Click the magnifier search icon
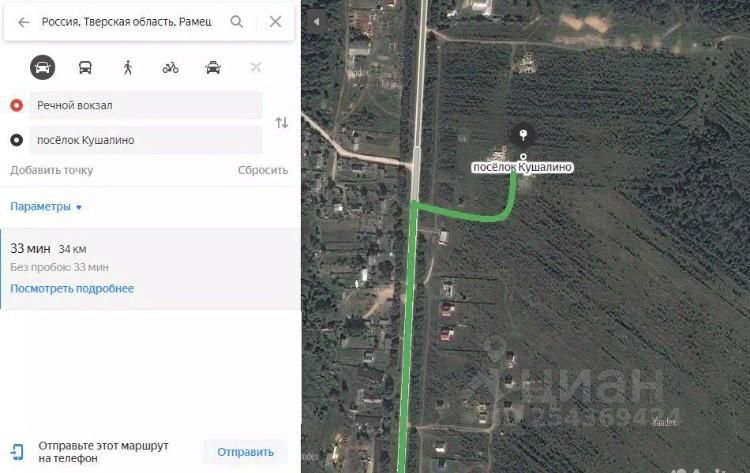The image size is (750, 473). 237,22
